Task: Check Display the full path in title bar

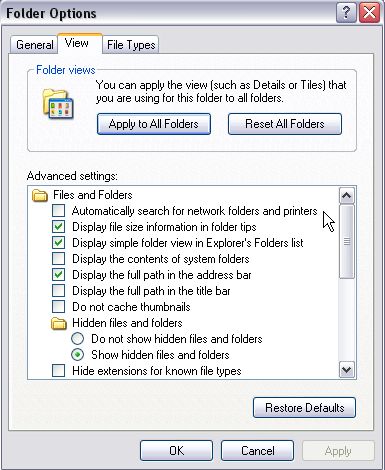Action: coord(59,291)
